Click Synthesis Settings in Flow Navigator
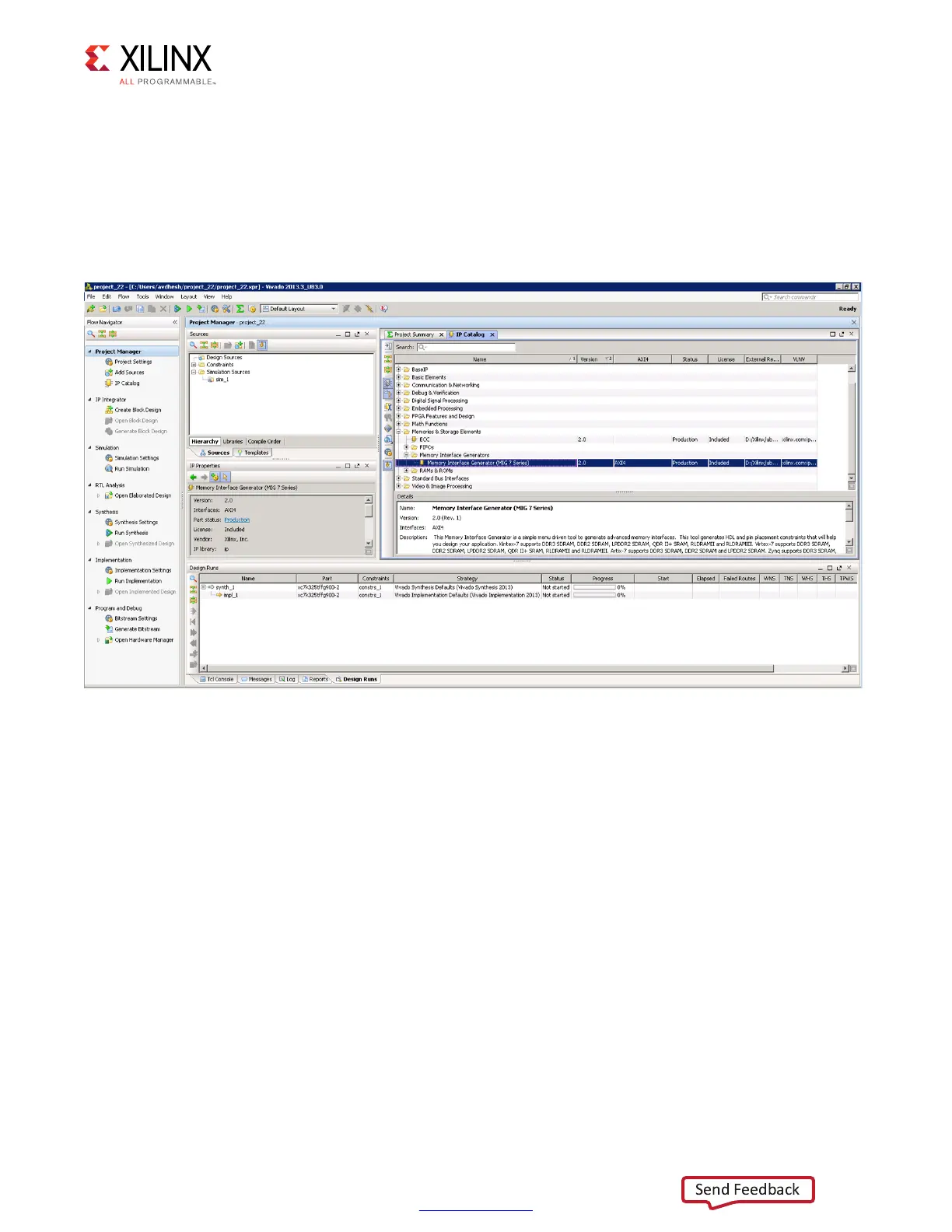952x1232 pixels. point(131,522)
